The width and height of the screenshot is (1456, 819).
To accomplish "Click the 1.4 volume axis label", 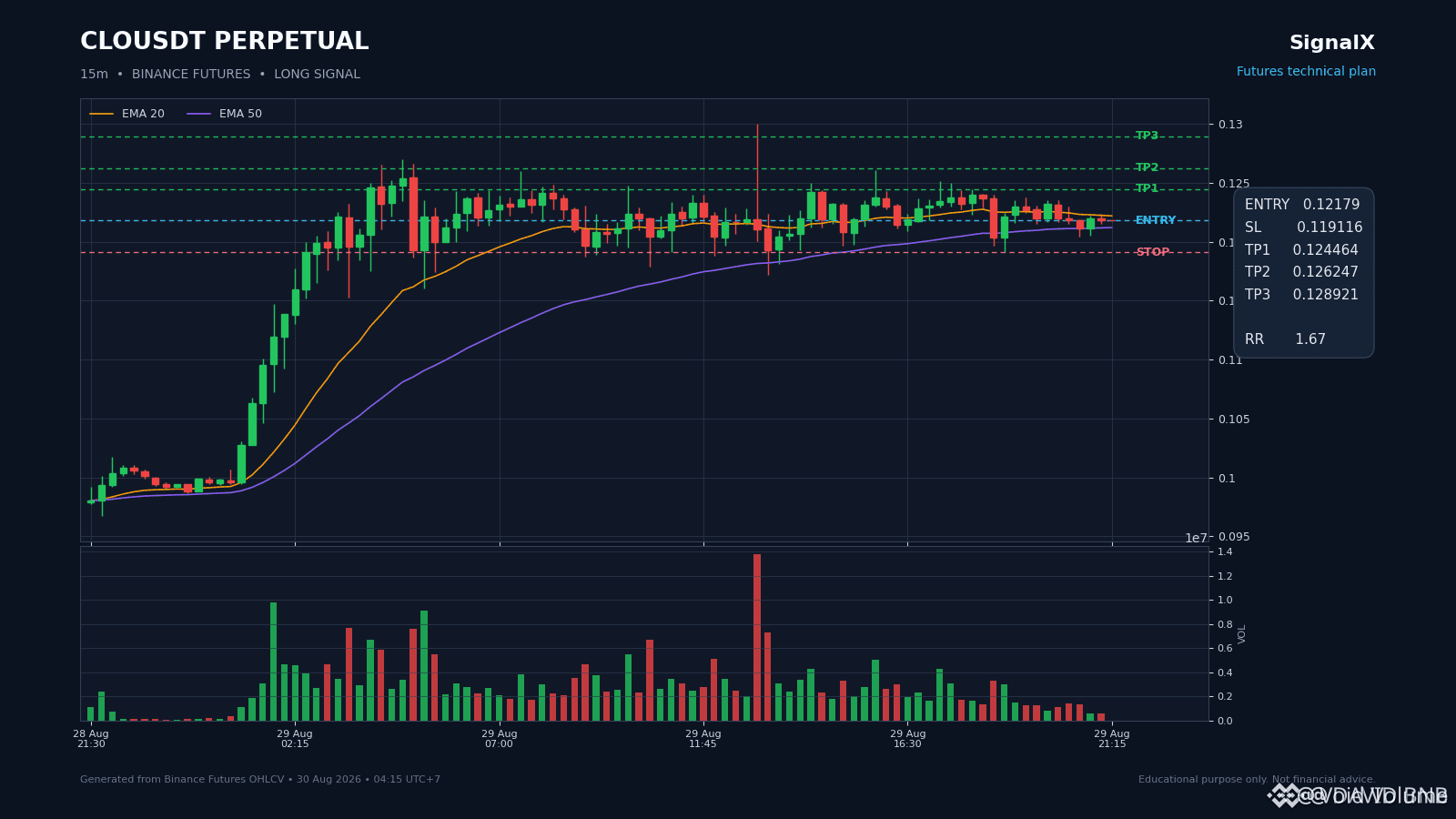I will [x=1225, y=552].
